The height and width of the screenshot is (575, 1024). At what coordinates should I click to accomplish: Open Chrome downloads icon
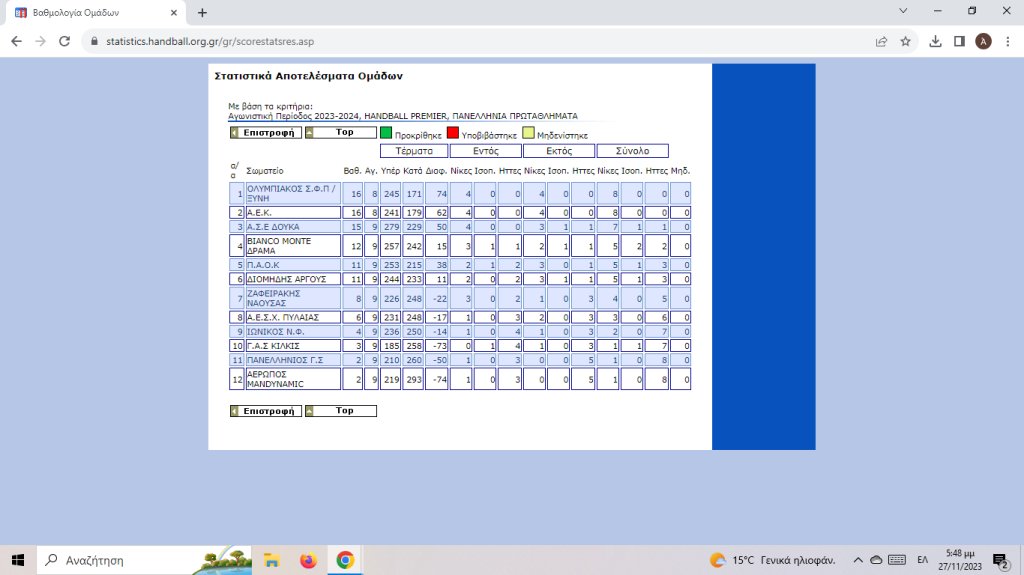coord(936,41)
